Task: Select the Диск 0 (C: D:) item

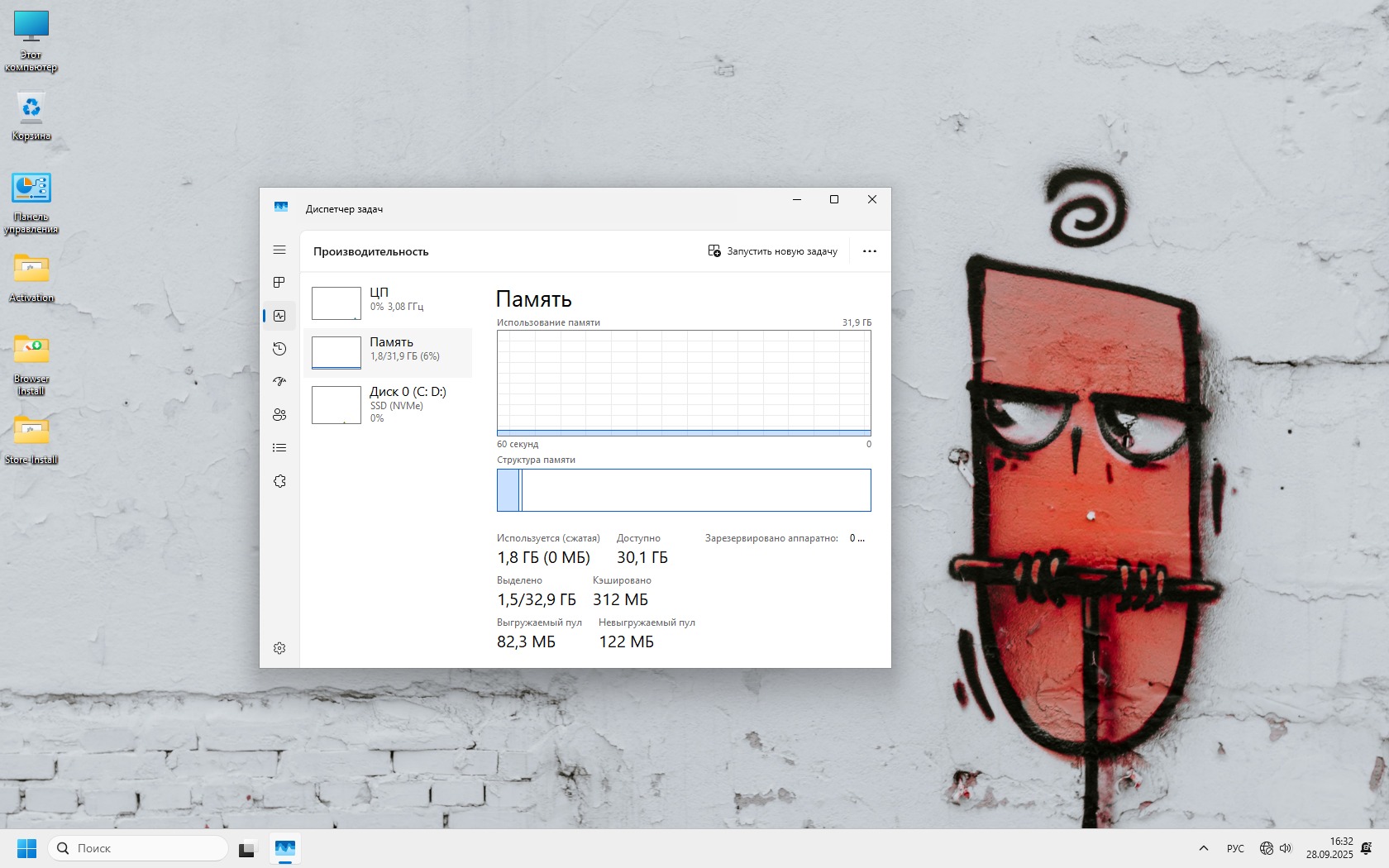Action: [388, 404]
